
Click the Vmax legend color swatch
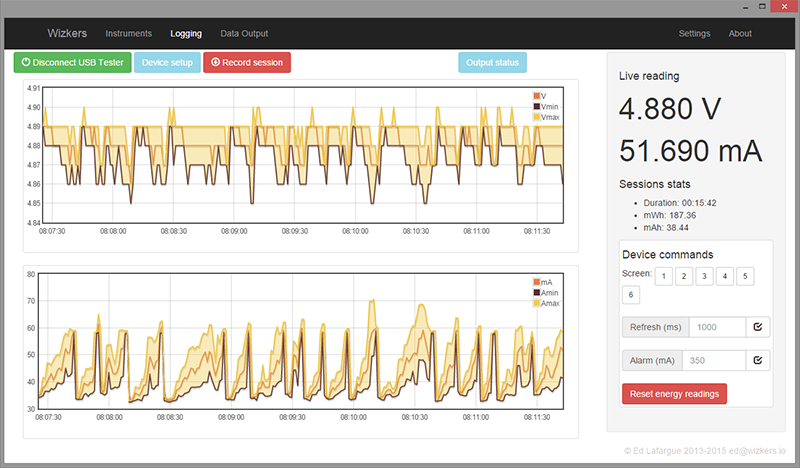[x=537, y=117]
